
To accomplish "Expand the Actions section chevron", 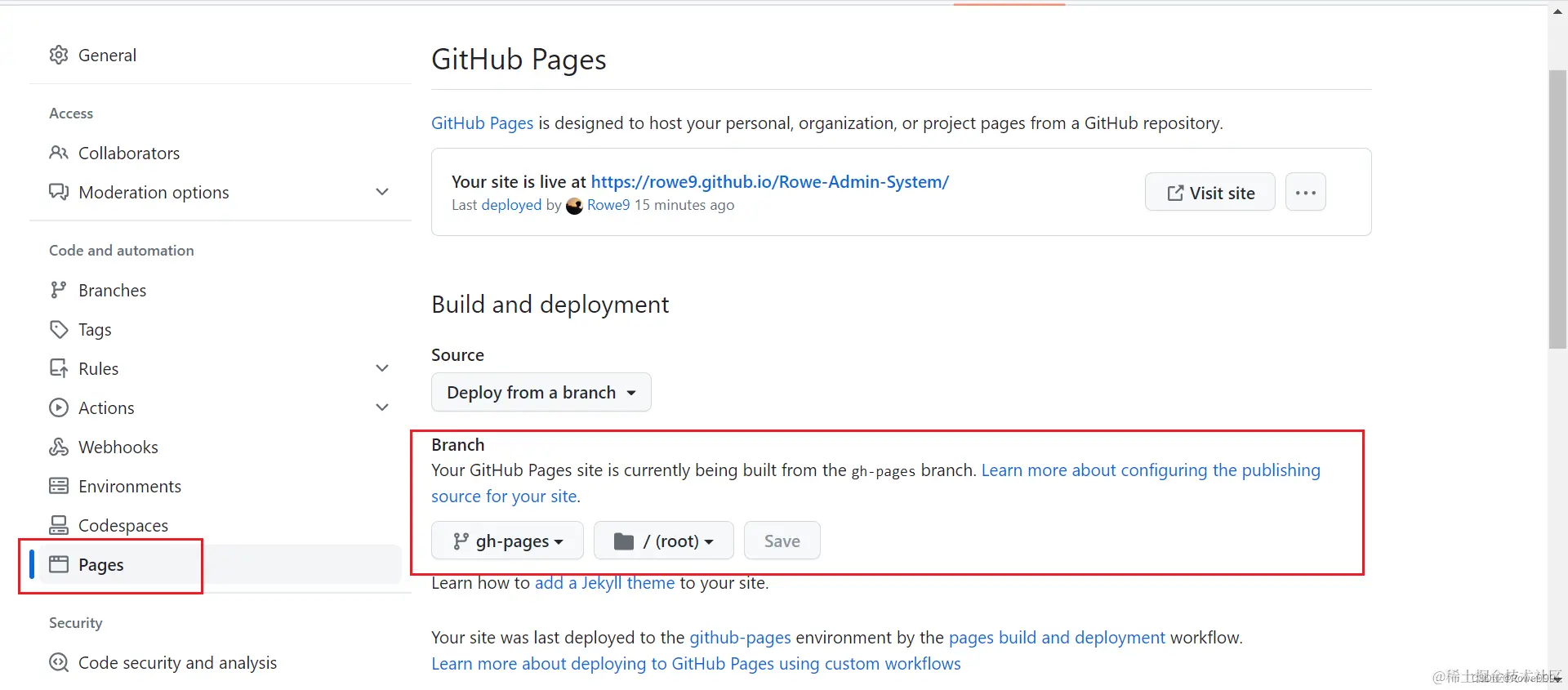I will 382,407.
